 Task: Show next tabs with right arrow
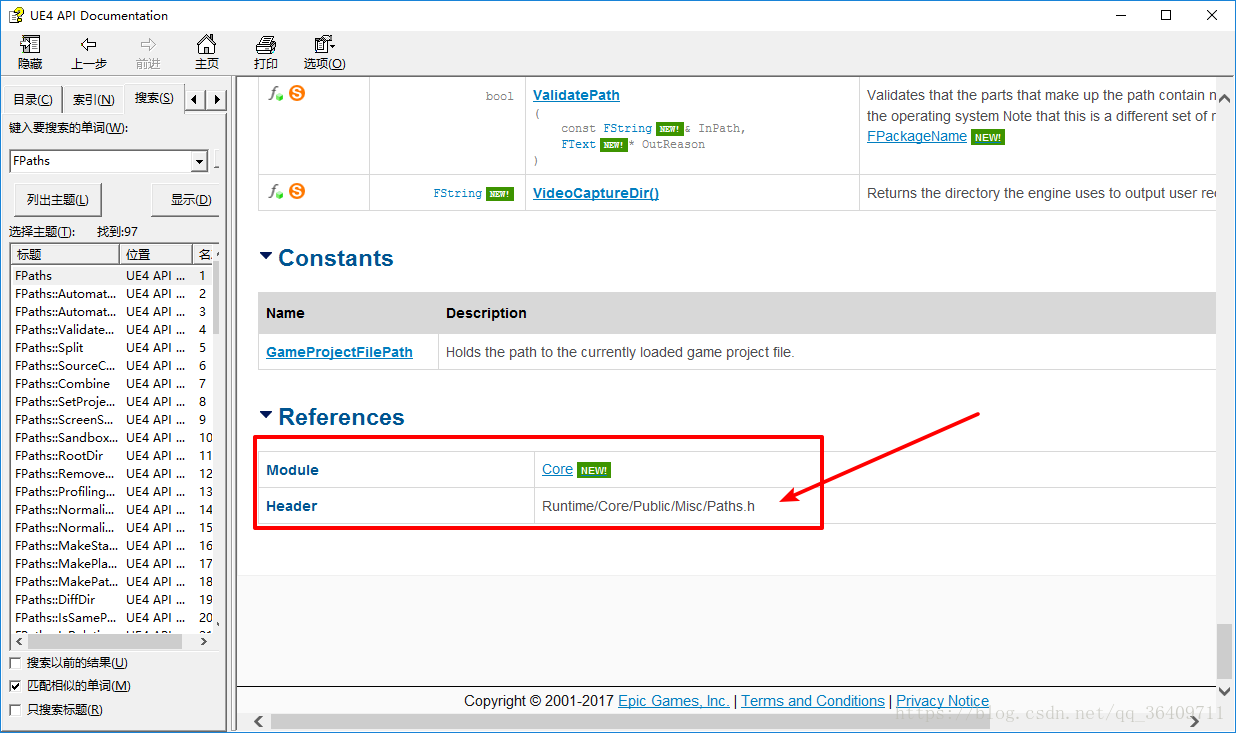(x=216, y=99)
